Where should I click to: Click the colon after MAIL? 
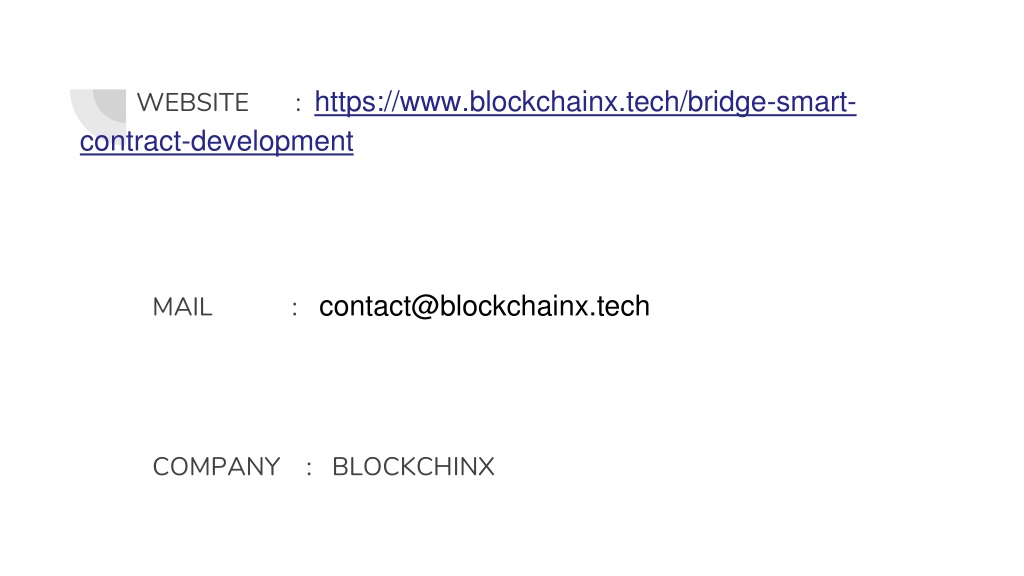pos(295,308)
